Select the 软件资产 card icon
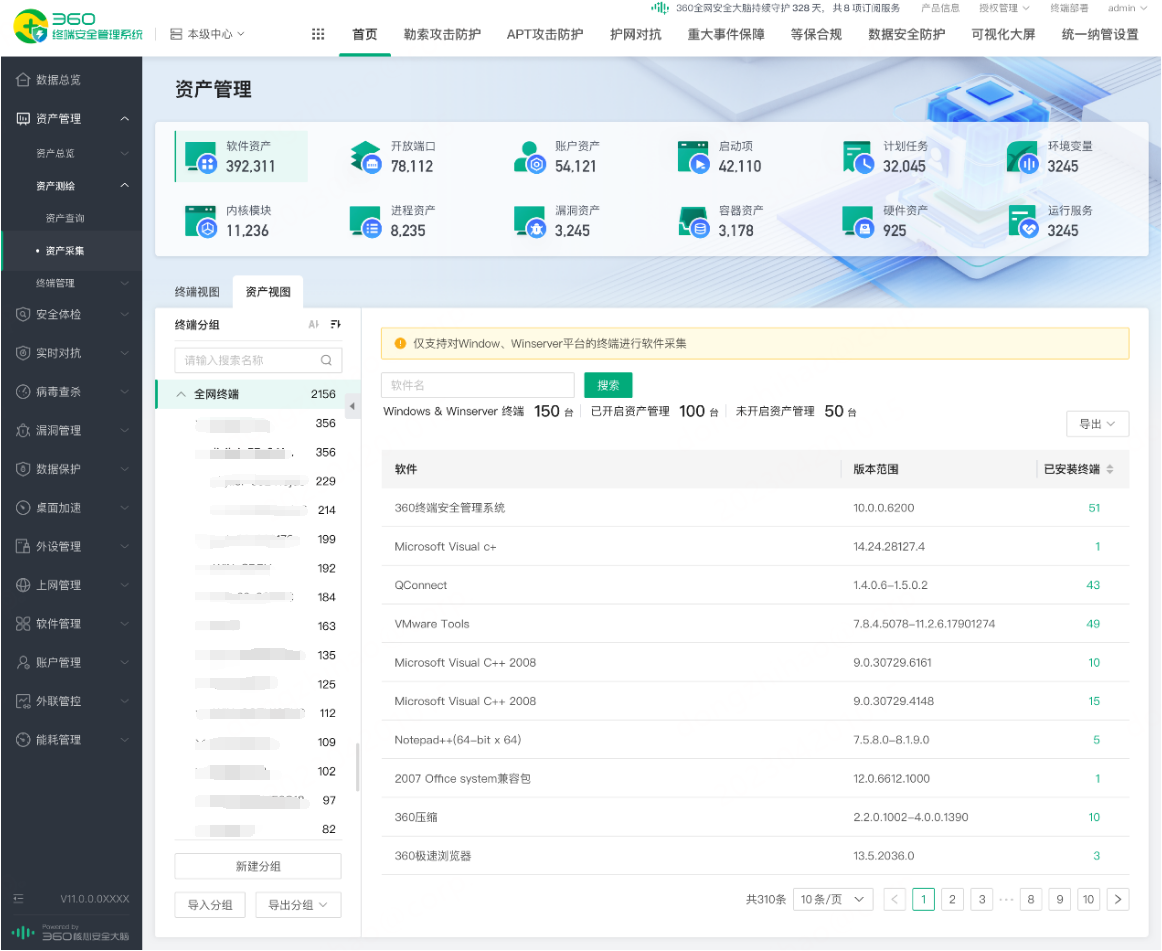The image size is (1162, 951). pyautogui.click(x=201, y=156)
